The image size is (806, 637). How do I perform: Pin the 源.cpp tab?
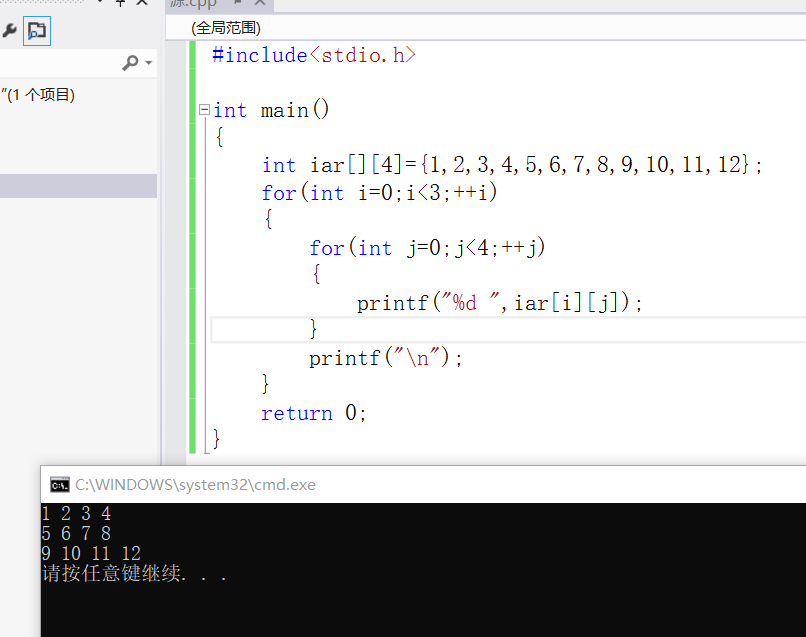pos(238,3)
